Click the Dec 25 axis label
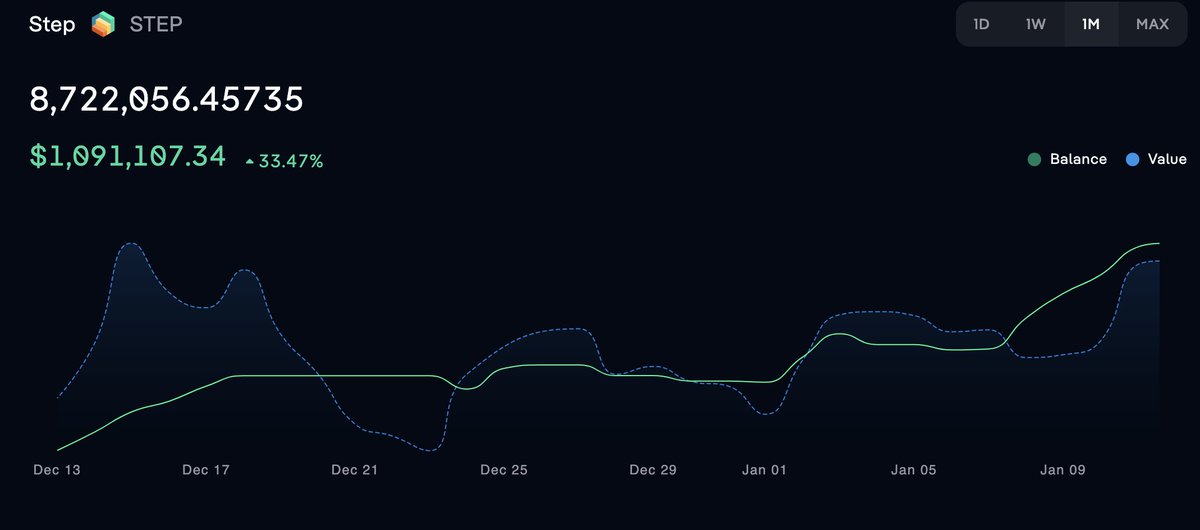 click(503, 470)
